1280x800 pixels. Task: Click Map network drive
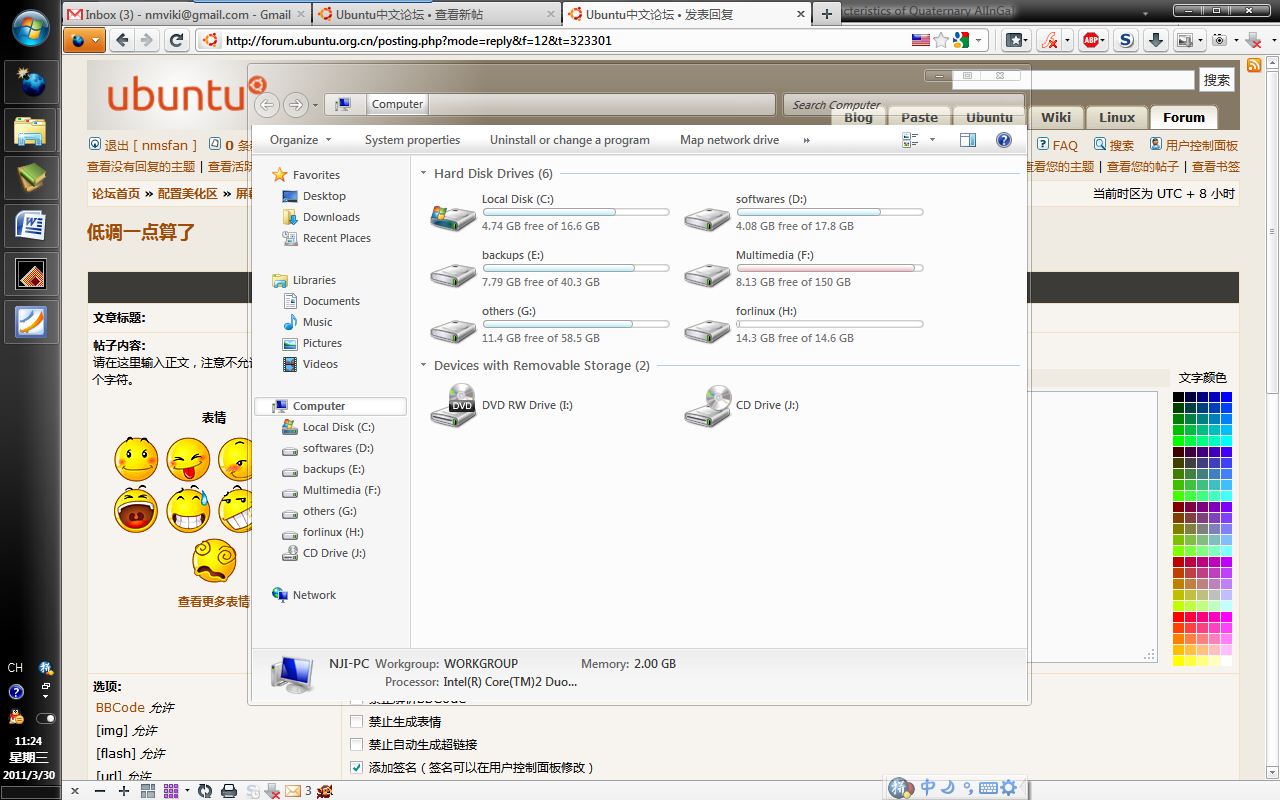click(730, 140)
